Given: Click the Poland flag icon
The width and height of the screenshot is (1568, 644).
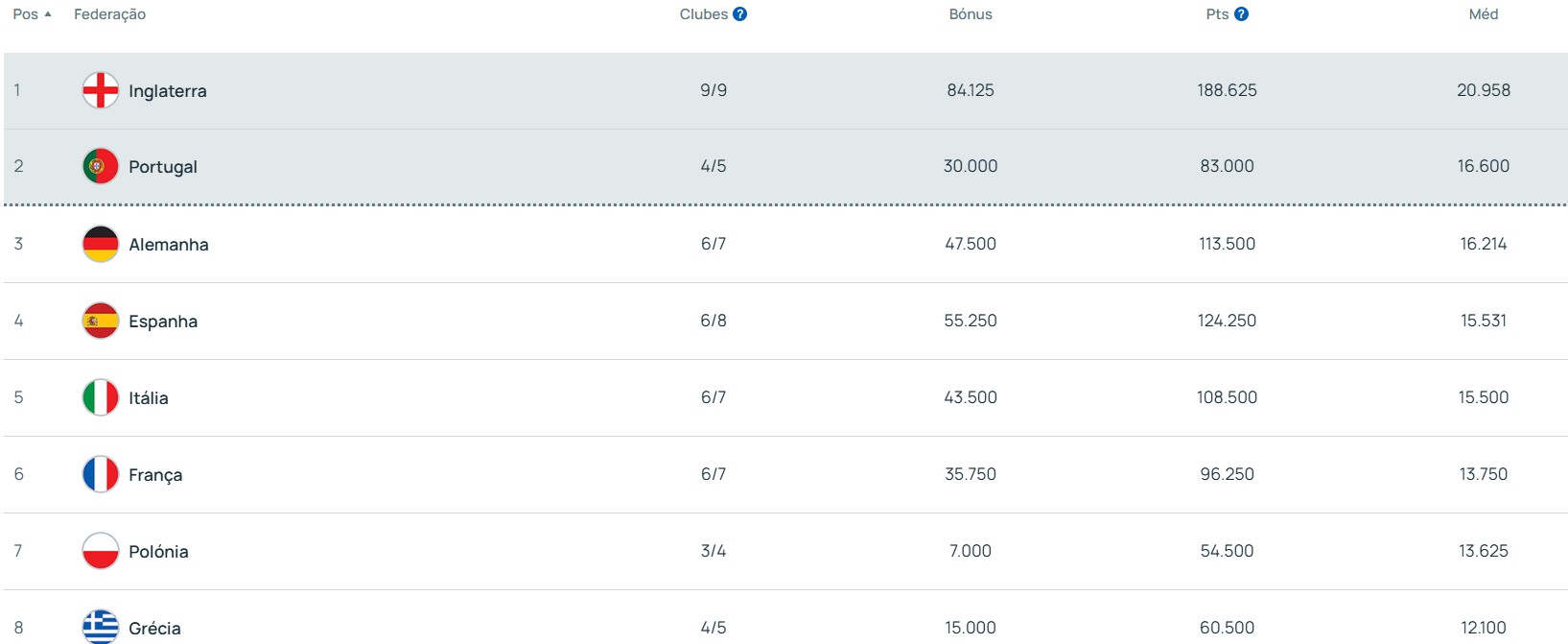Looking at the screenshot, I should [101, 551].
